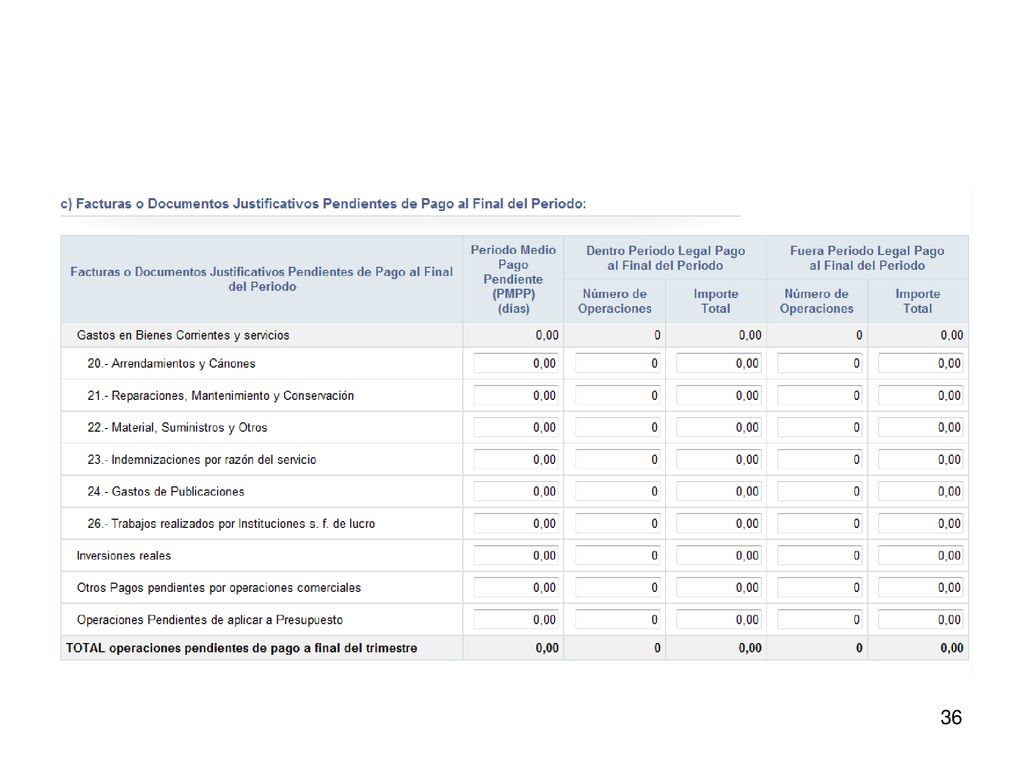
Task: Click Dentro Importe Total field for Trabajos realizados row
Action: (x=719, y=523)
